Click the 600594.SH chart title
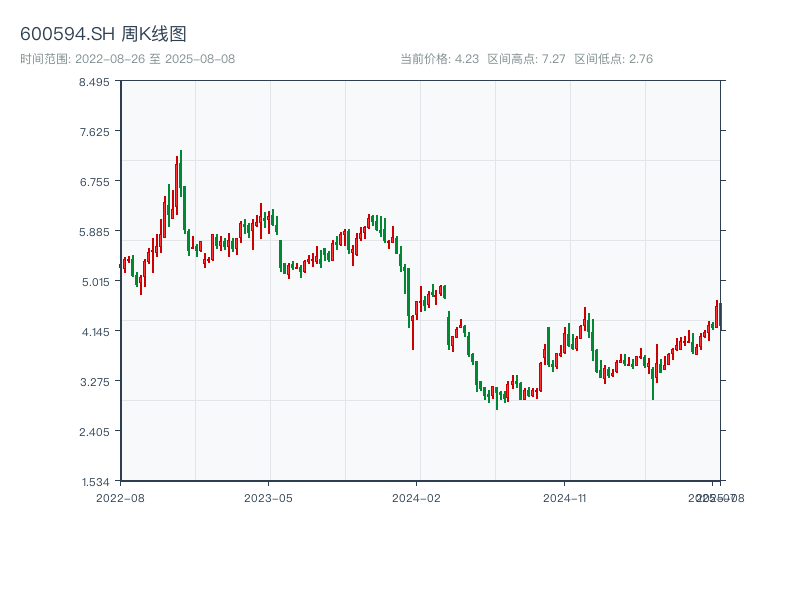The image size is (800, 600). click(103, 35)
